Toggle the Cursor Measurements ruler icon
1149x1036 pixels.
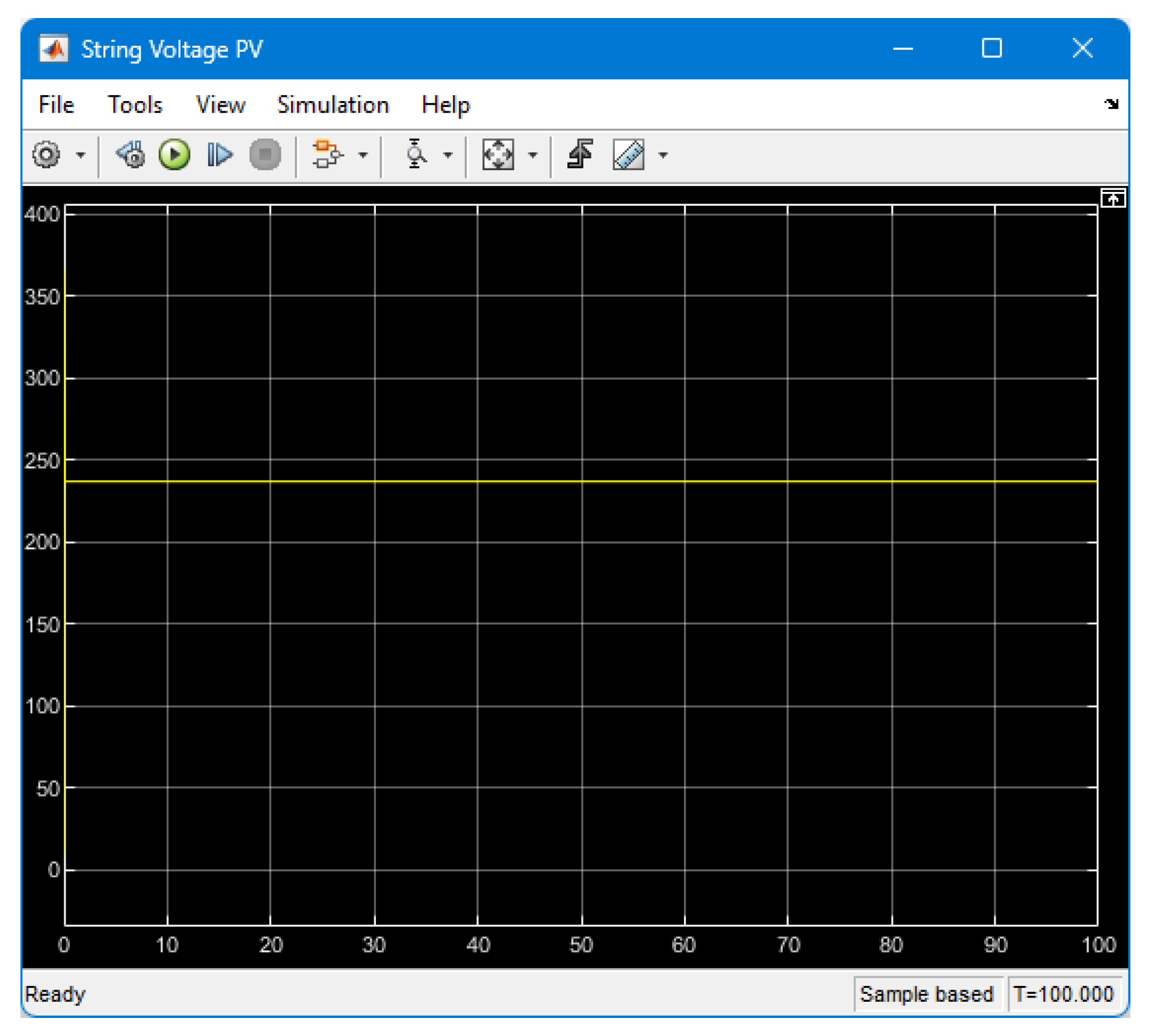pyautogui.click(x=628, y=155)
